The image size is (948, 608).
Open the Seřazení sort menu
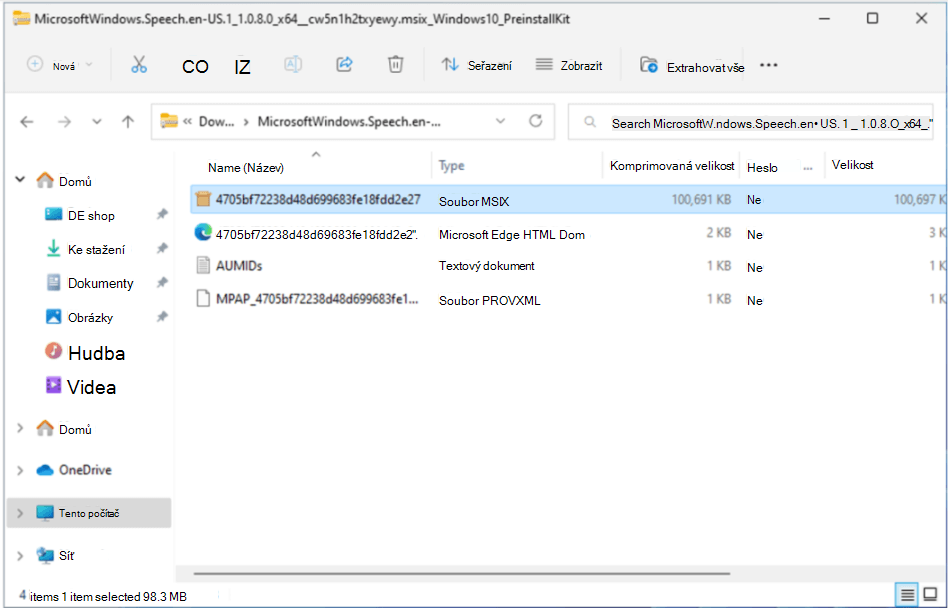[x=476, y=65]
